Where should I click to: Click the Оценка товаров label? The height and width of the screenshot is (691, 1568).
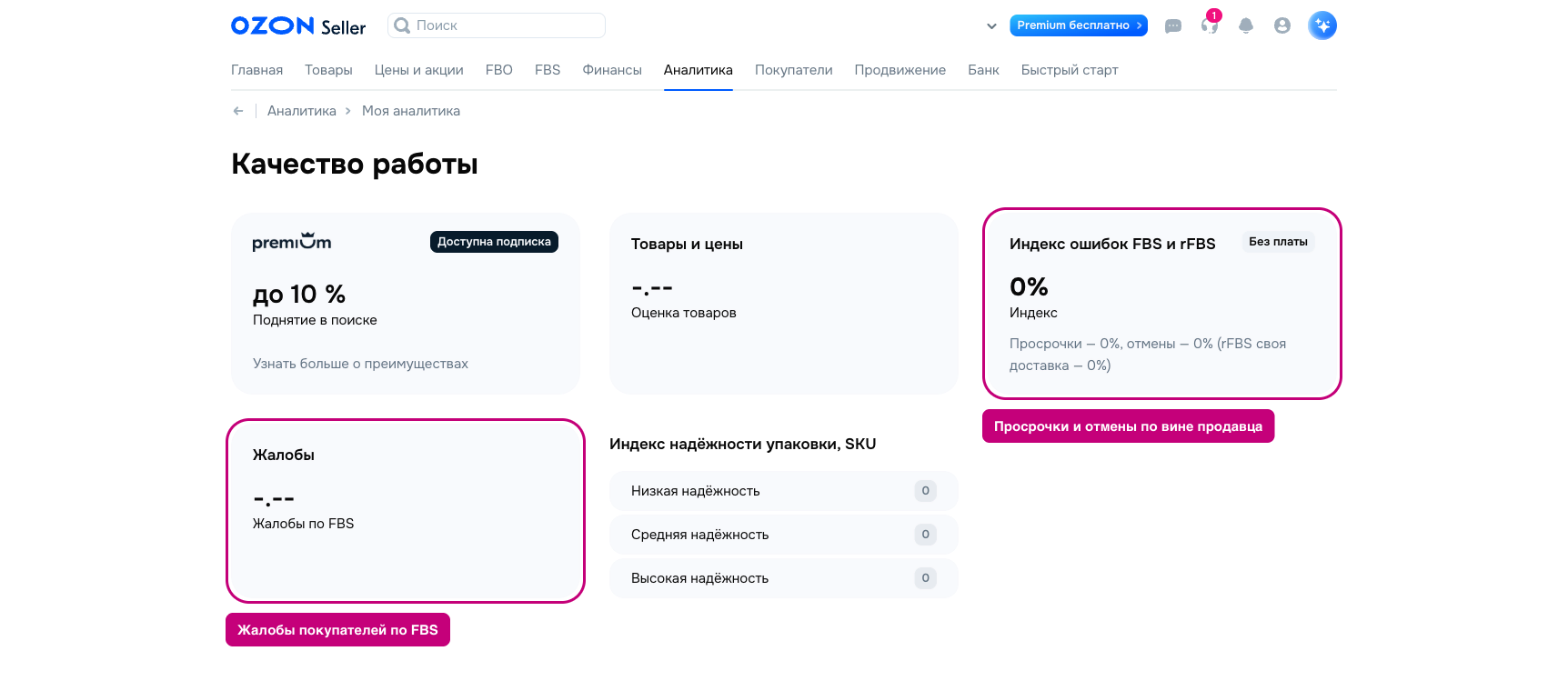click(x=684, y=313)
